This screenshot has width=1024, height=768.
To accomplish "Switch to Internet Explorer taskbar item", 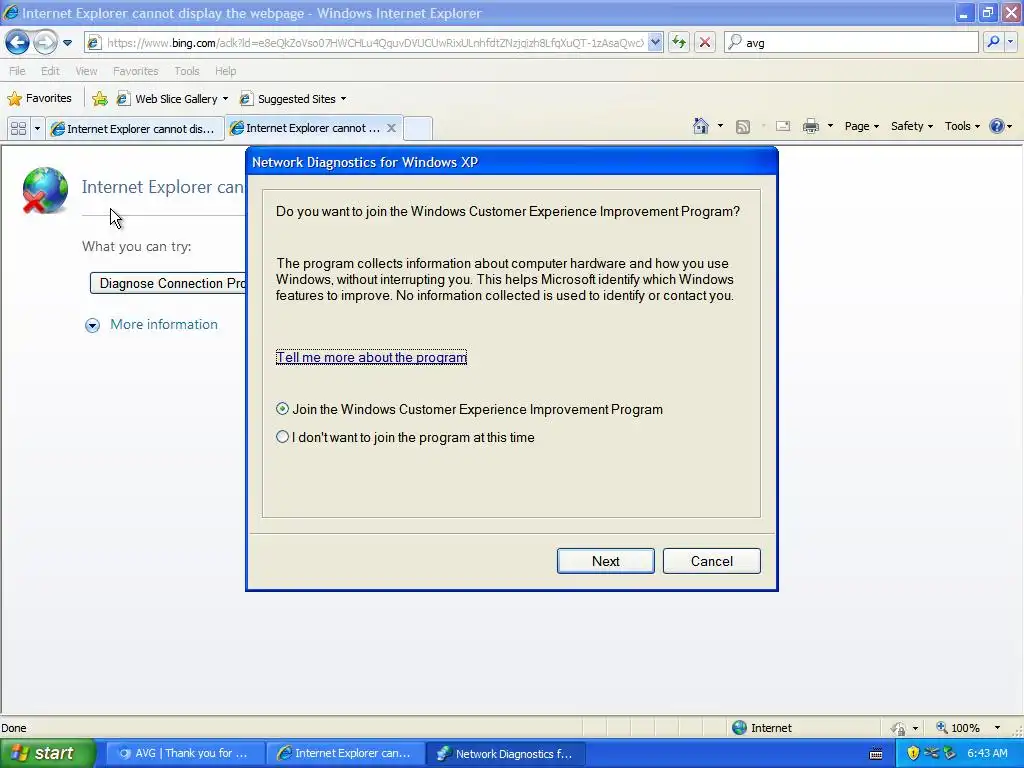I will pos(345,754).
